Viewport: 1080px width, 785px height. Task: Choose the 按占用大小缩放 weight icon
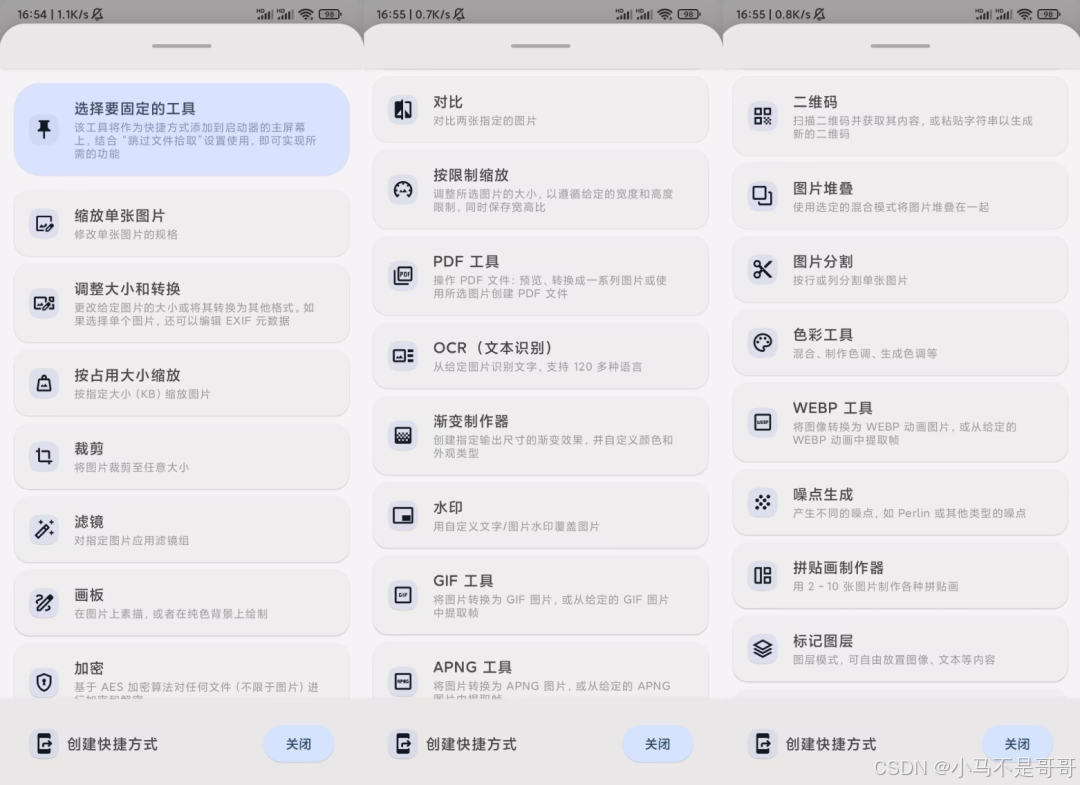(44, 384)
